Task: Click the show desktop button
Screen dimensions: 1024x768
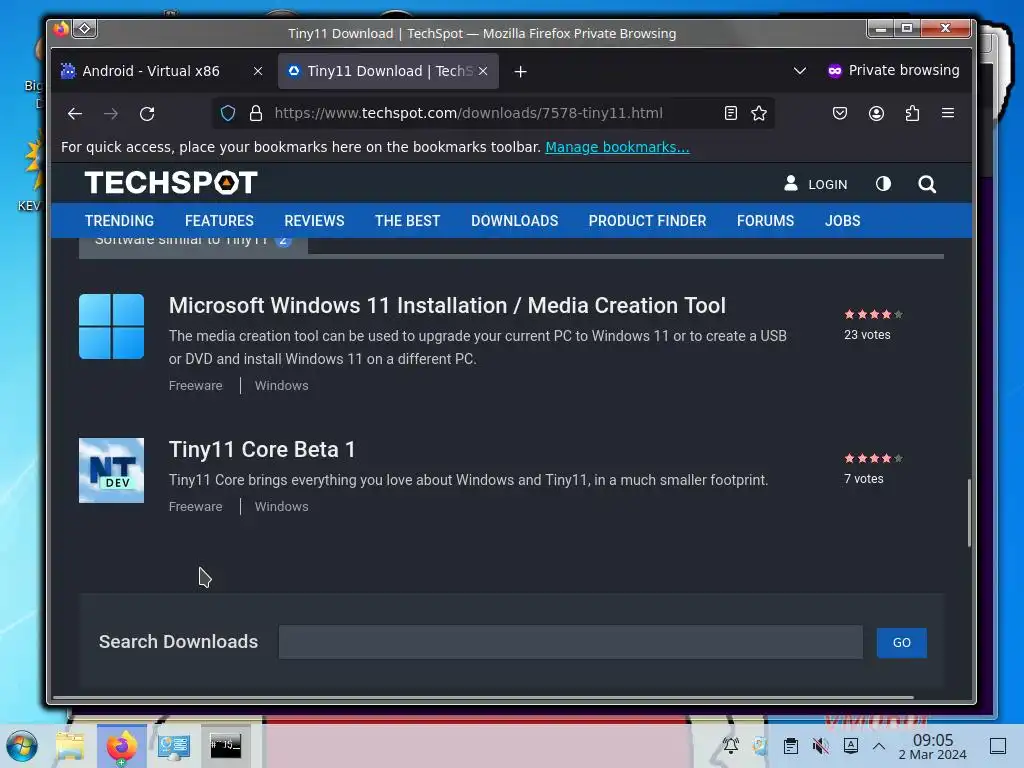Action: tap(998, 746)
